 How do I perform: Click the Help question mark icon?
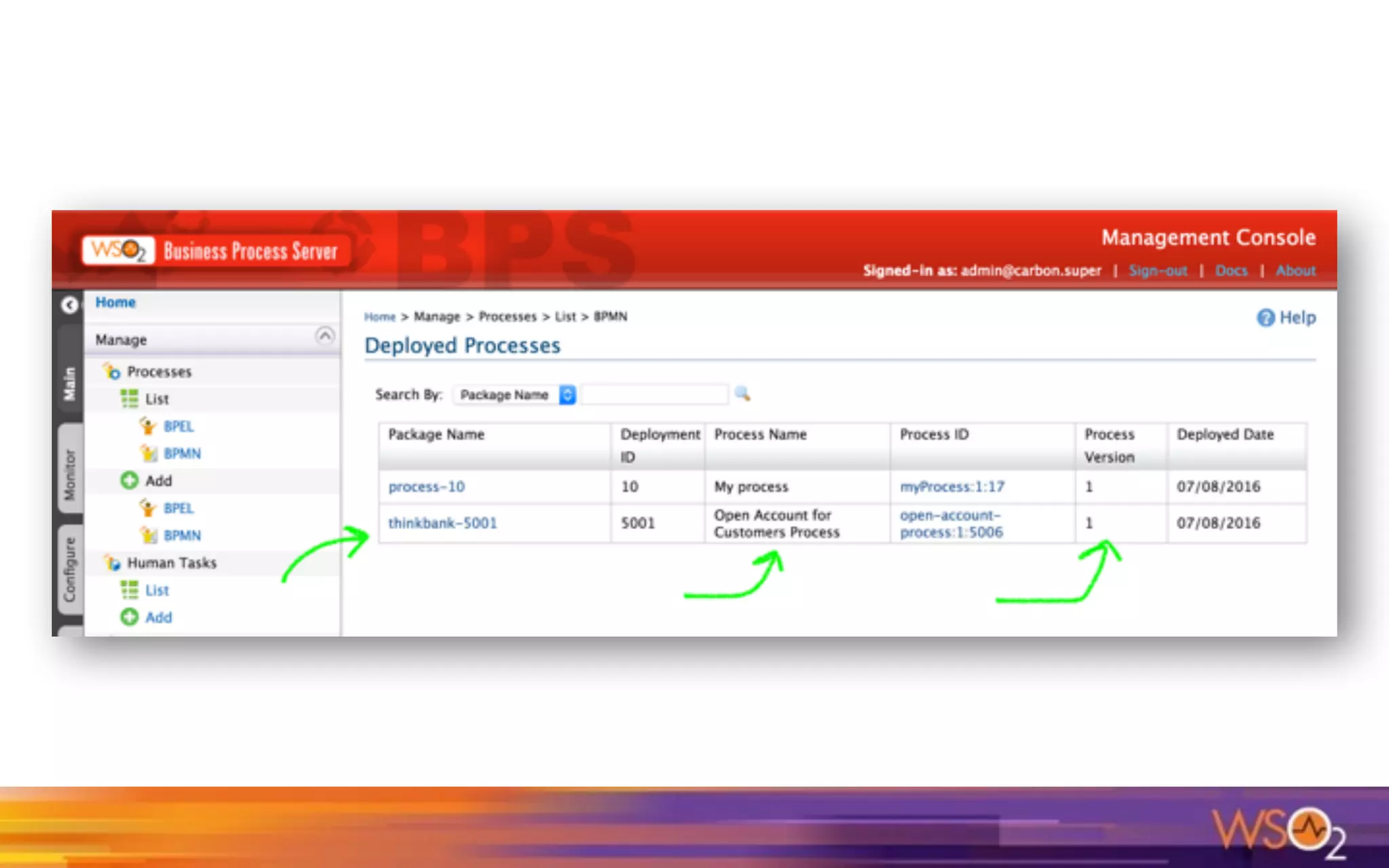[1266, 317]
